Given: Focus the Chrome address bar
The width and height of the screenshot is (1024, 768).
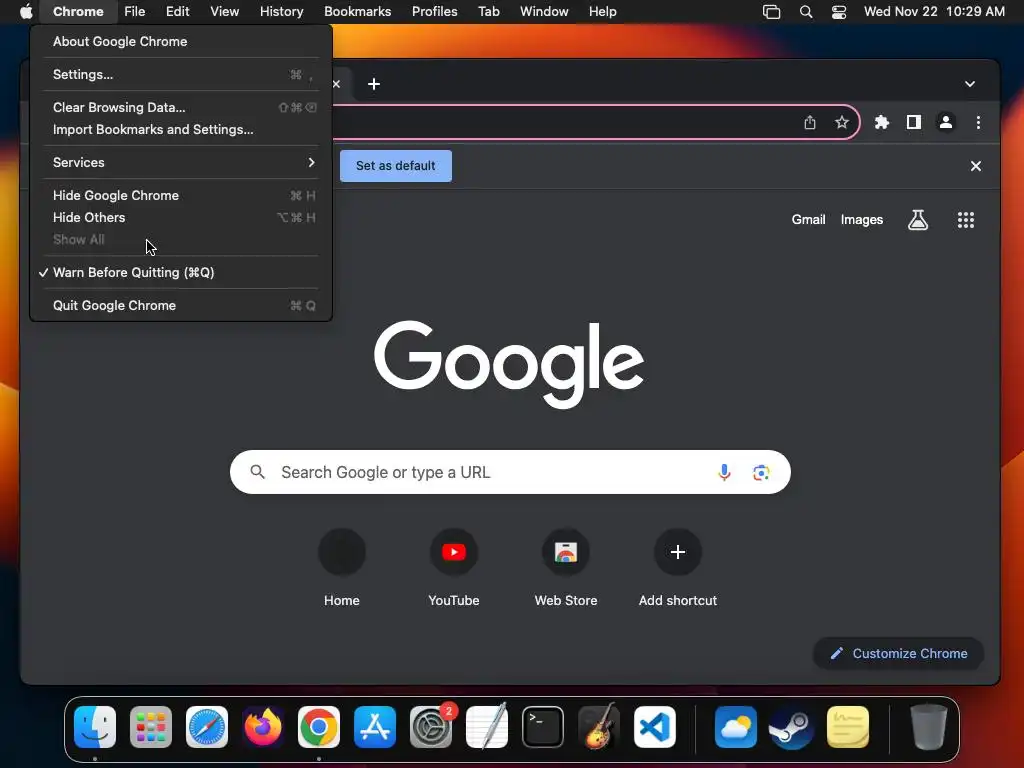Looking at the screenshot, I should pyautogui.click(x=565, y=122).
